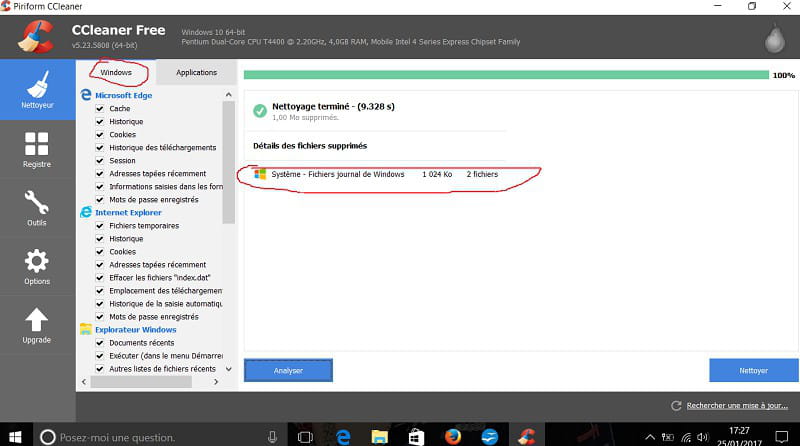Click the Détails des fichiers supprimés heading
The height and width of the screenshot is (446, 800).
pyautogui.click(x=310, y=146)
